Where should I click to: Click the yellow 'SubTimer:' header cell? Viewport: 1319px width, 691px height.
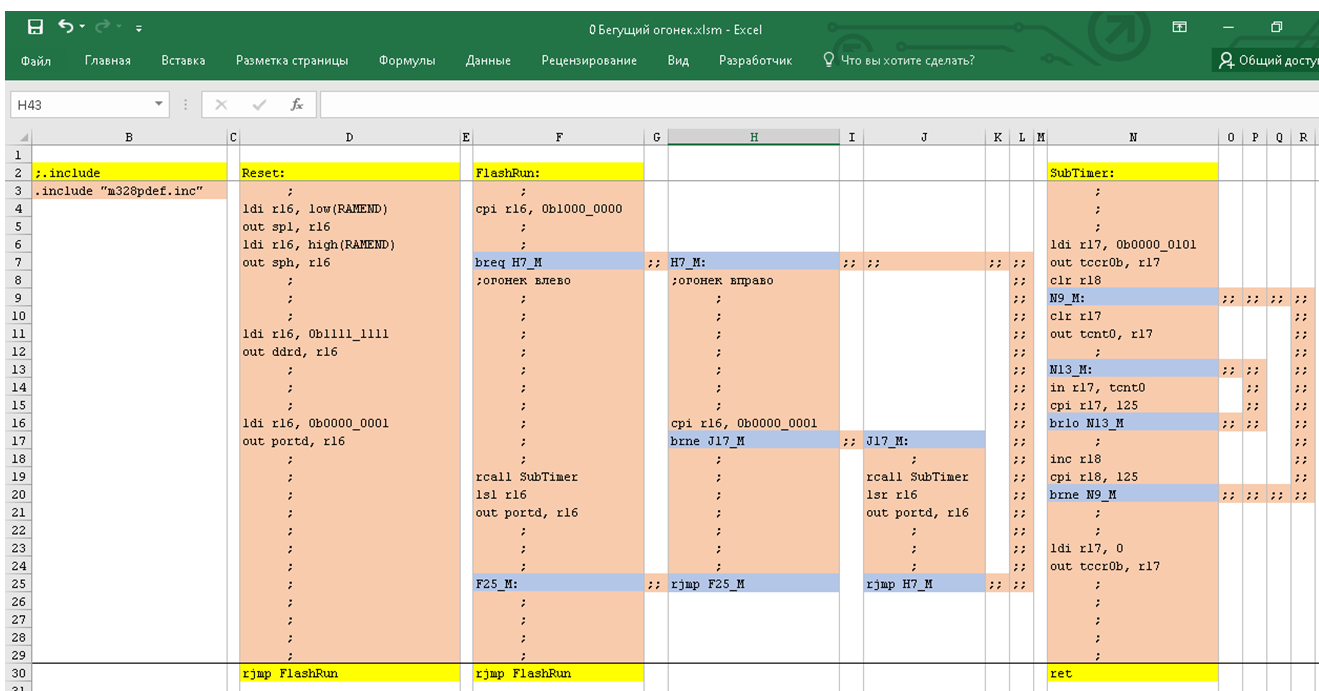[x=1133, y=173]
